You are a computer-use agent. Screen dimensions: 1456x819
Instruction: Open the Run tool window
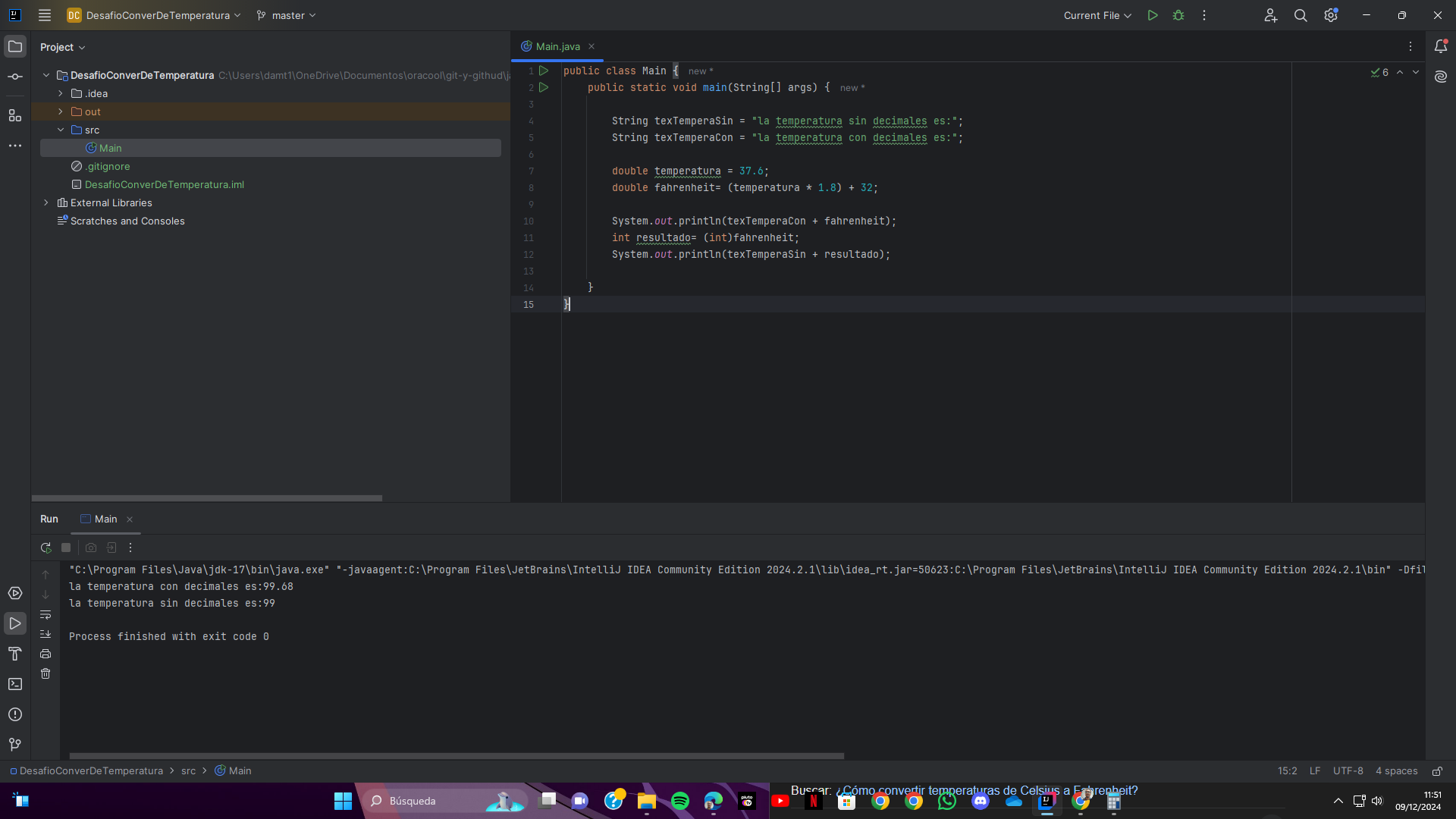coord(15,623)
